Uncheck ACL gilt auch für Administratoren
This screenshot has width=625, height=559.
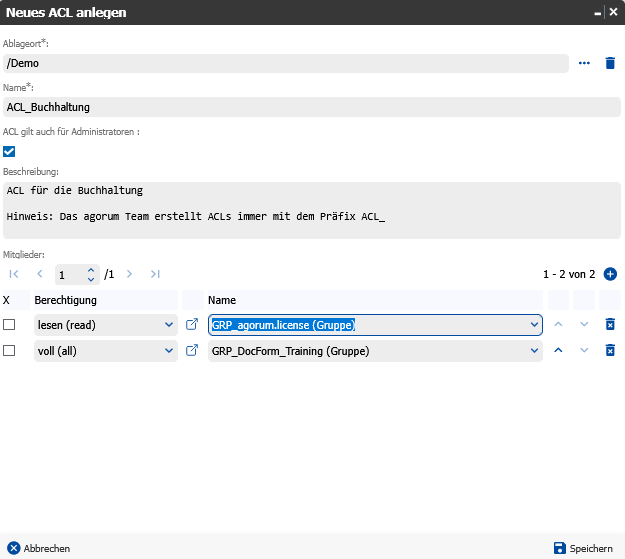click(x=9, y=152)
